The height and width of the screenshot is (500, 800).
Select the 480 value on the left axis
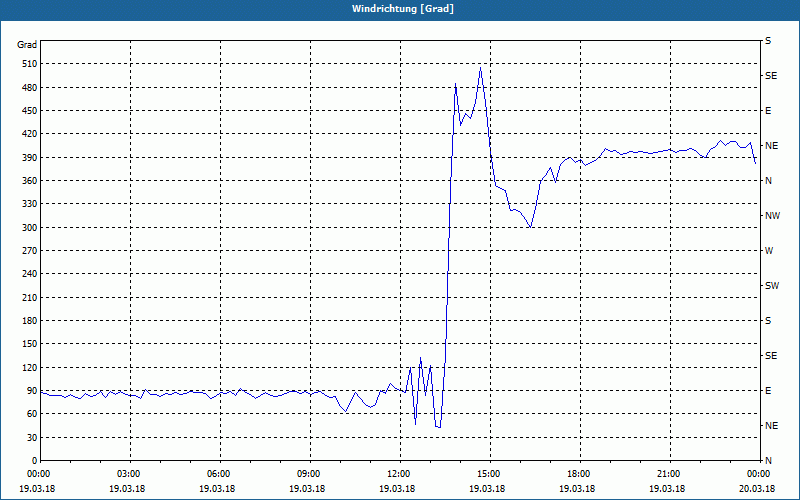coord(30,88)
